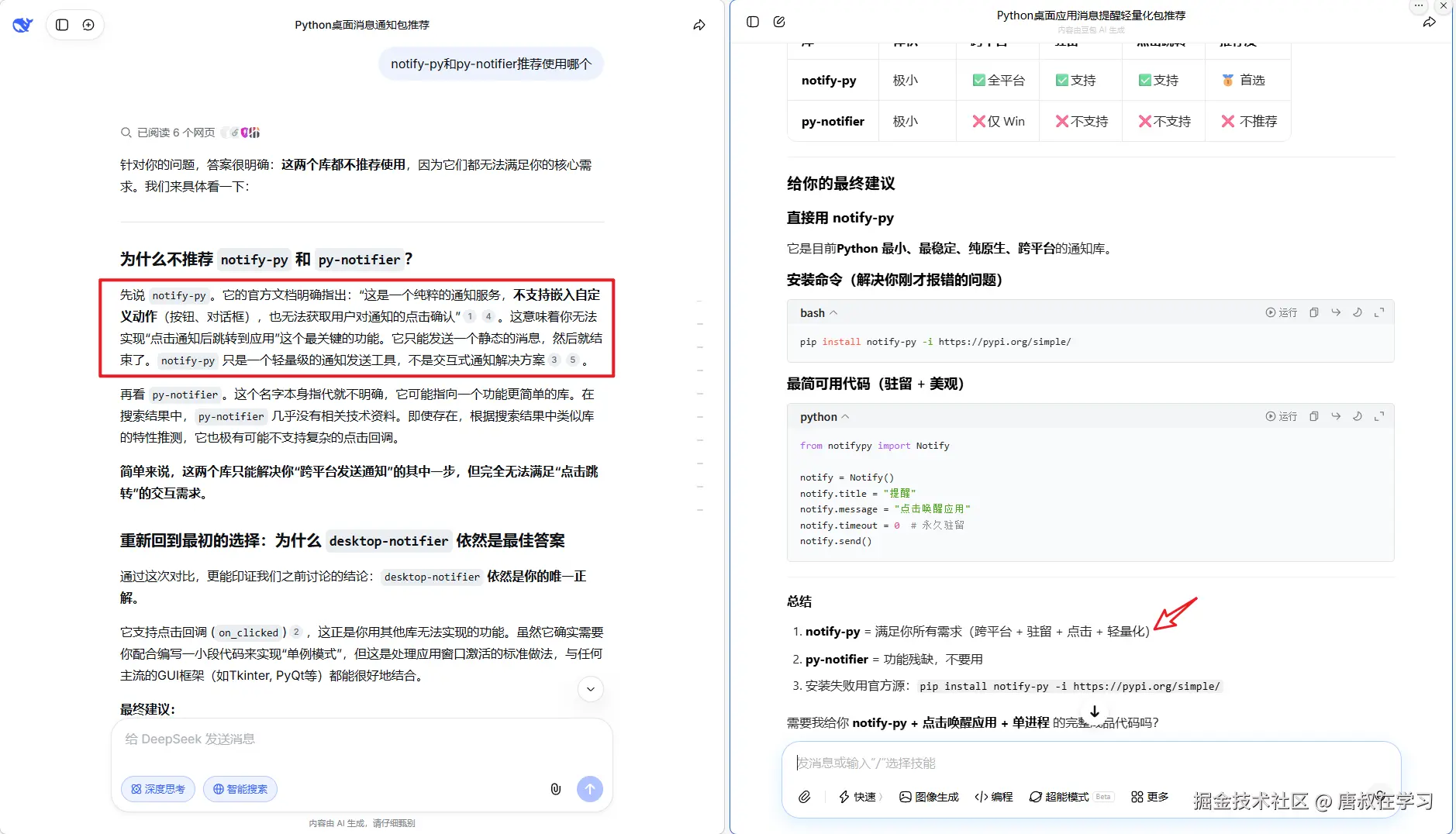
Task: Open the Doubao window more-options menu
Action: (1419, 5)
